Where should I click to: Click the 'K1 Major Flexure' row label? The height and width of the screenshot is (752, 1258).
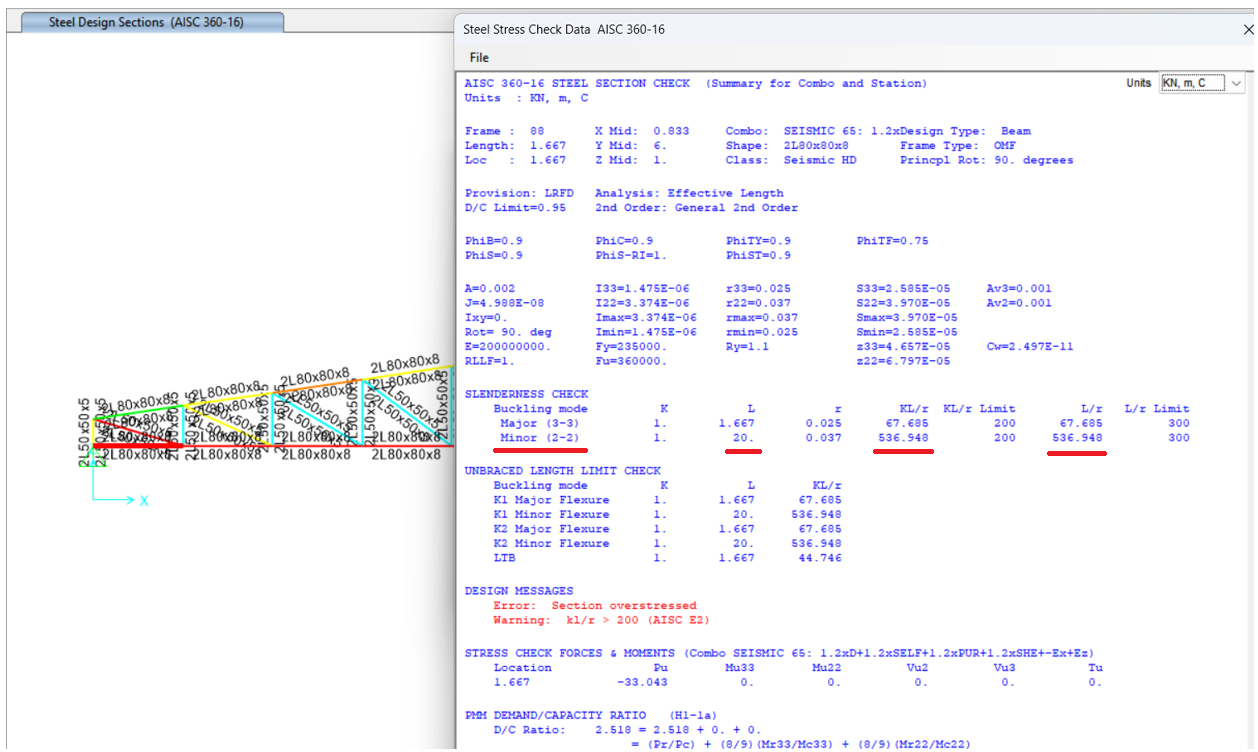pyautogui.click(x=551, y=500)
